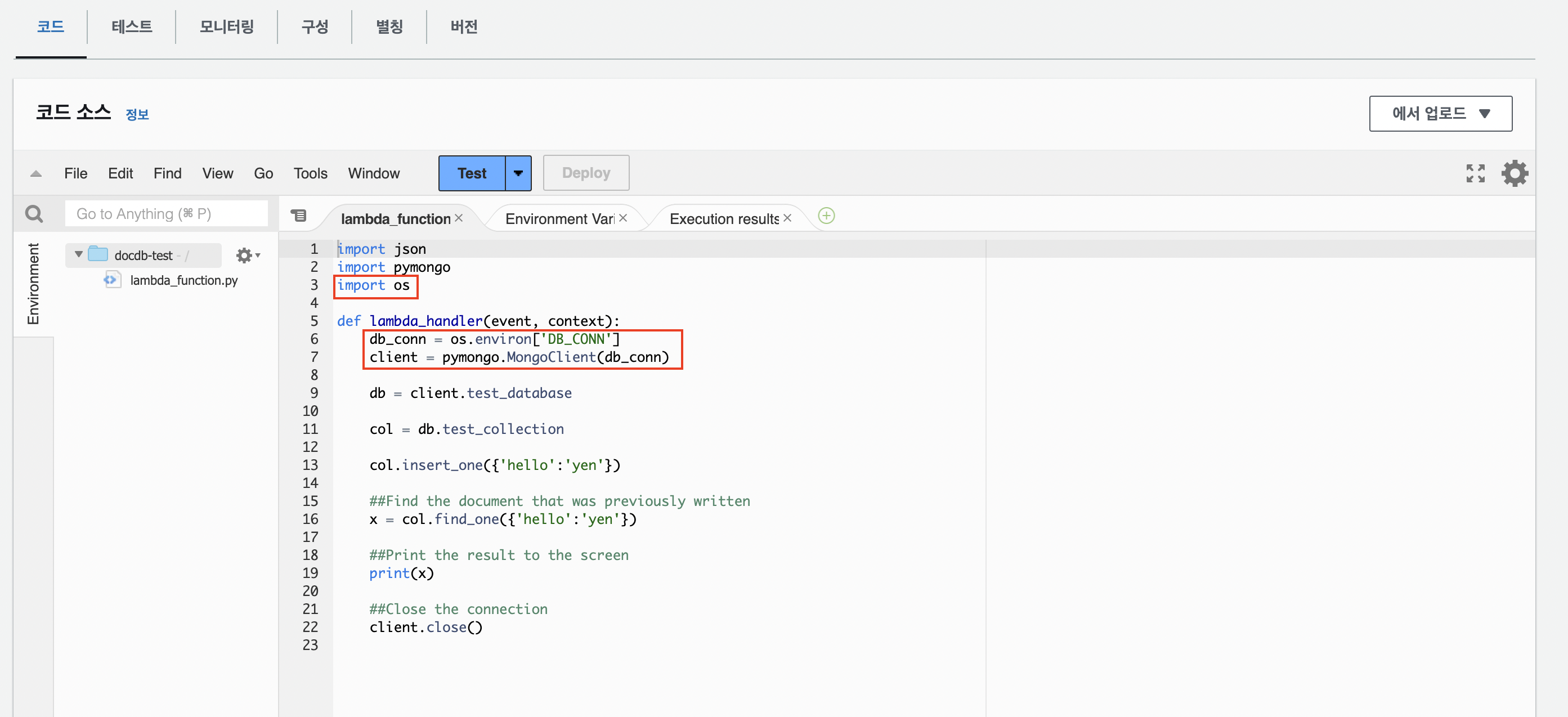The height and width of the screenshot is (717, 1568).
Task: Toggle the Environment side panel
Action: 33,284
